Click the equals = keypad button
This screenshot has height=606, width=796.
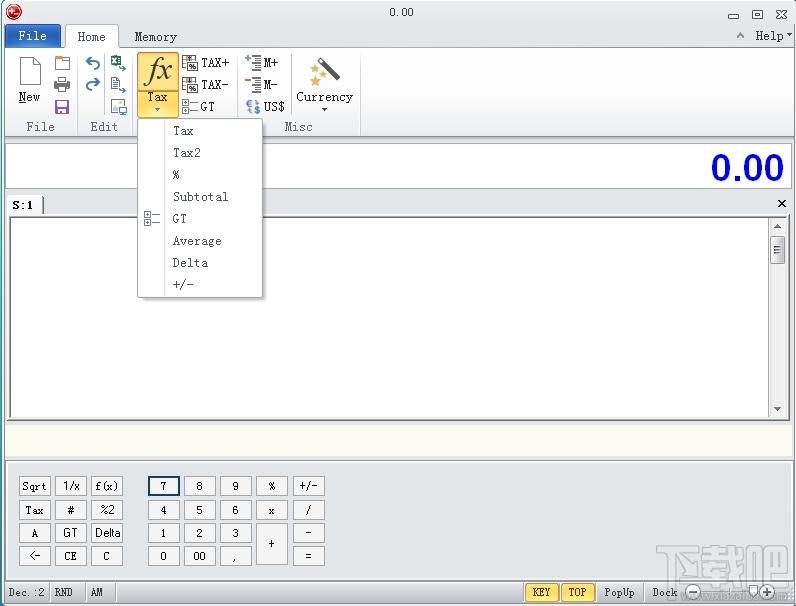tap(308, 556)
